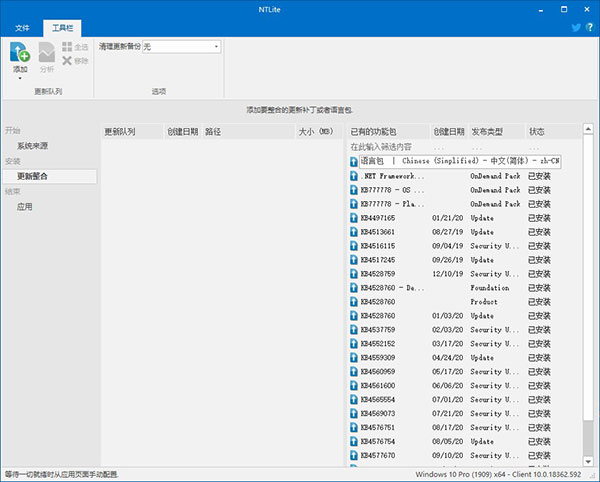Select the .NET Framework... row text
Viewport: 600px width, 482px height.
tap(392, 176)
